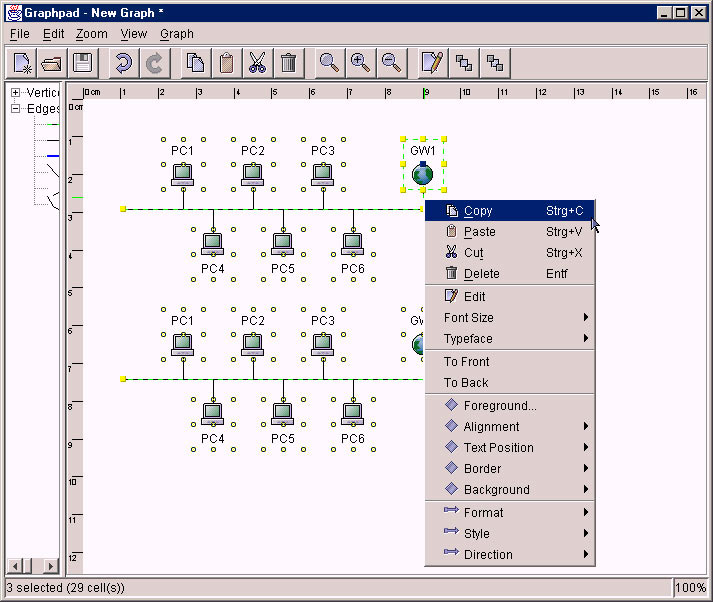Click the trash can Delete toolbar icon

(x=288, y=63)
